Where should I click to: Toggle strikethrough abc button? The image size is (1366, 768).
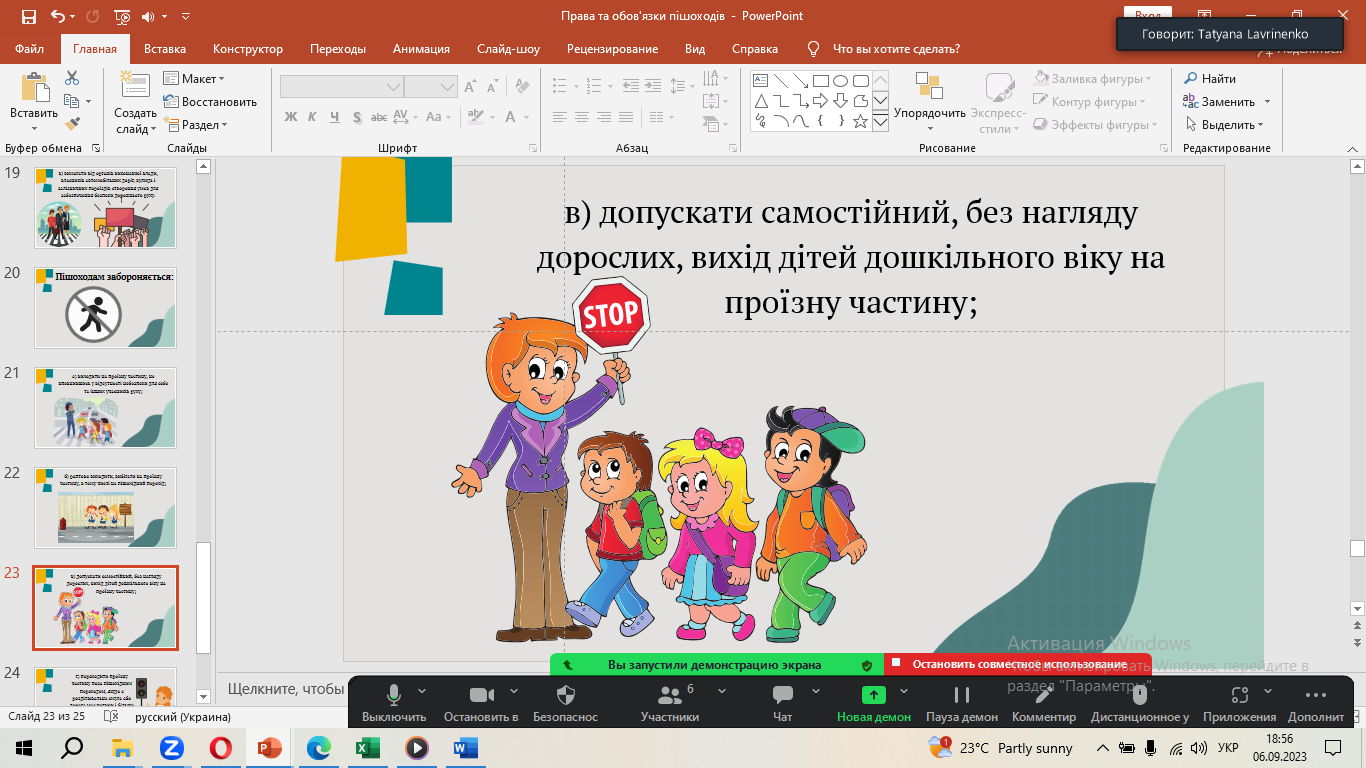pos(379,117)
